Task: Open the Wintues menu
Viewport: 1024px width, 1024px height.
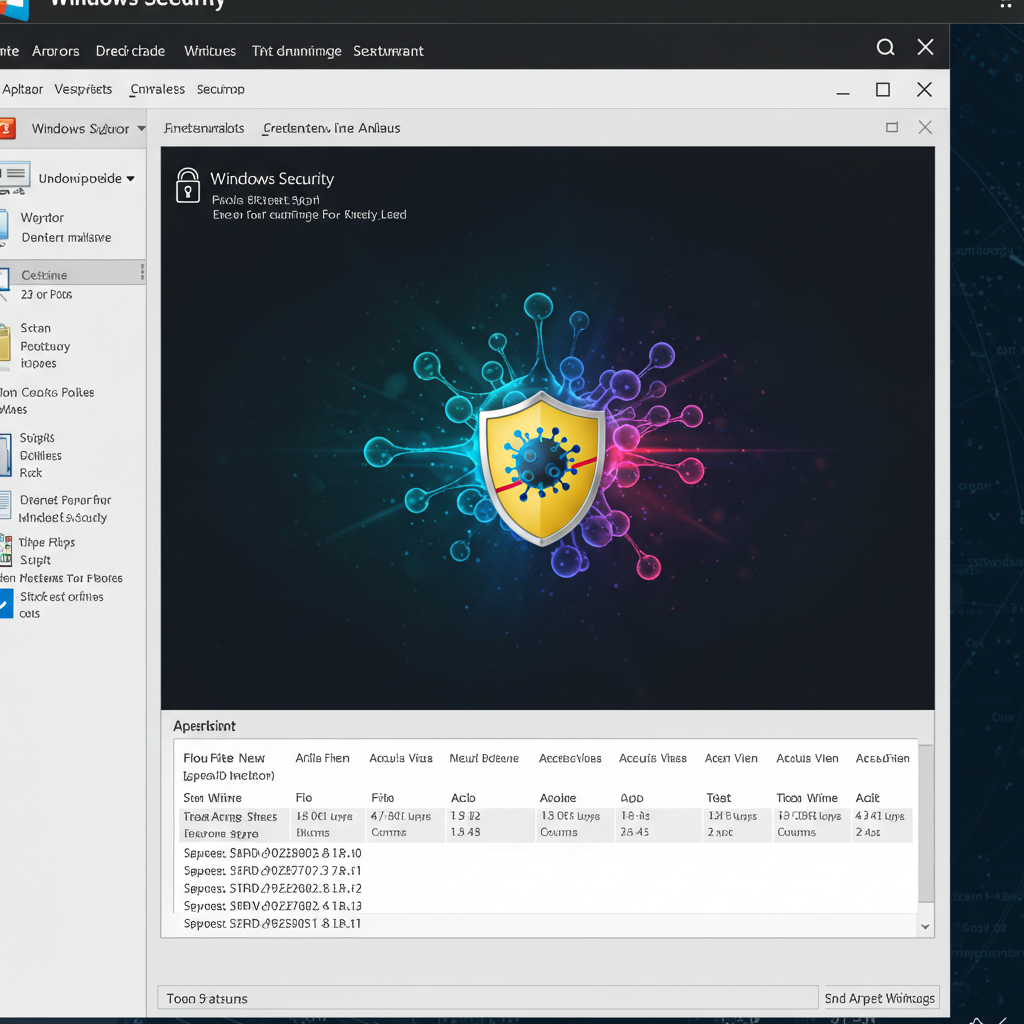Action: click(x=210, y=51)
